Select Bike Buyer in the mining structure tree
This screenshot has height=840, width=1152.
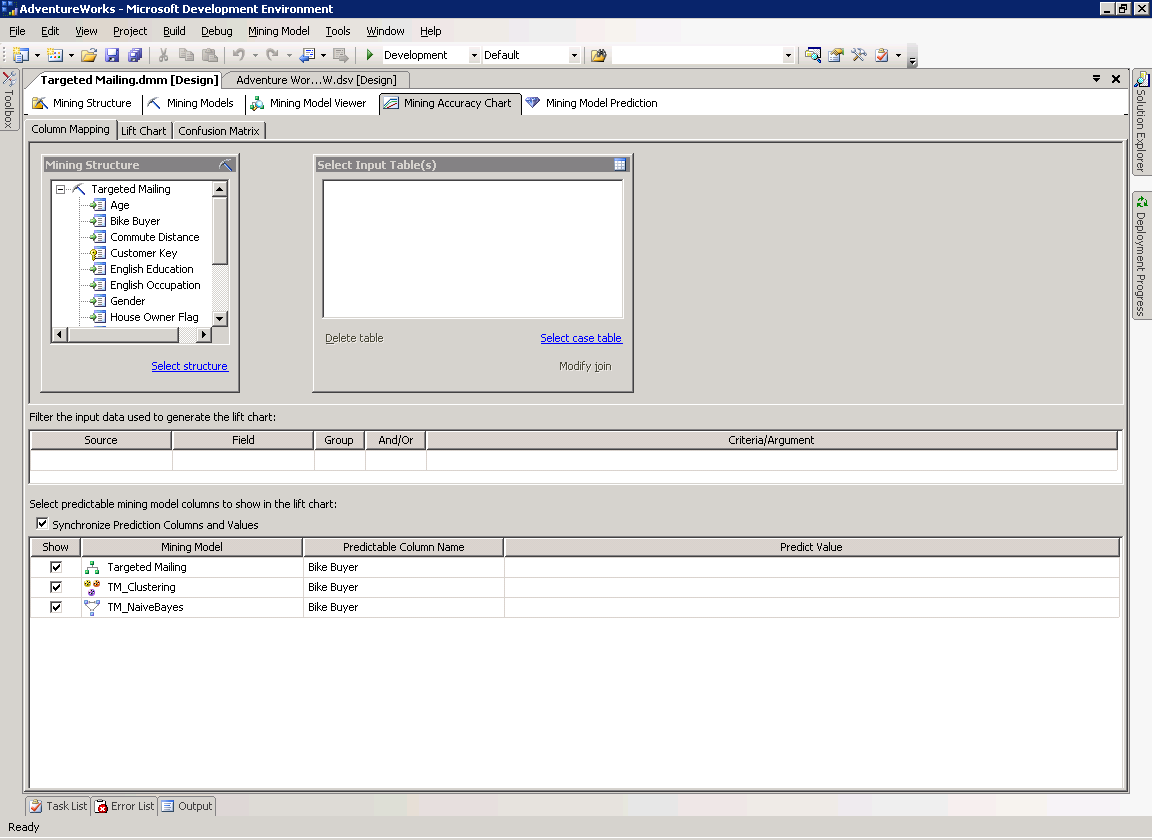pyautogui.click(x=135, y=221)
